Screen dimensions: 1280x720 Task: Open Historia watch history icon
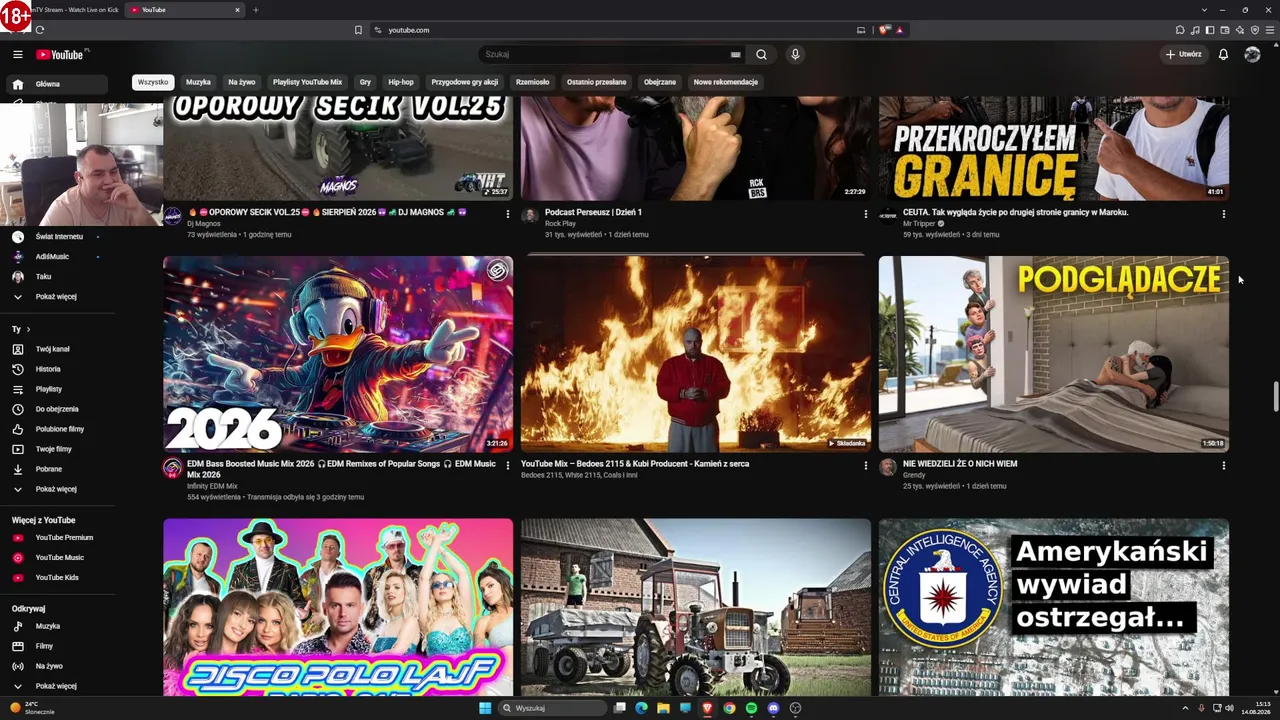pyautogui.click(x=18, y=369)
